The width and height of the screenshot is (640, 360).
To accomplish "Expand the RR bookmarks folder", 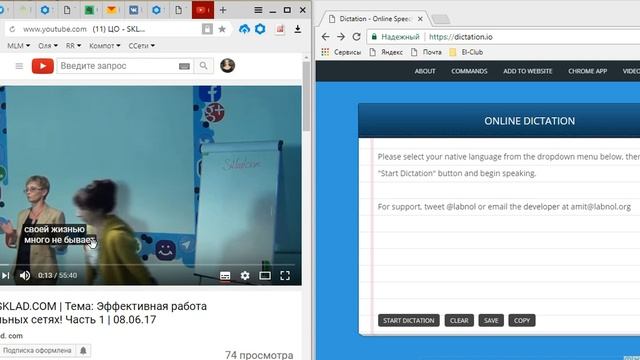I will (x=73, y=46).
